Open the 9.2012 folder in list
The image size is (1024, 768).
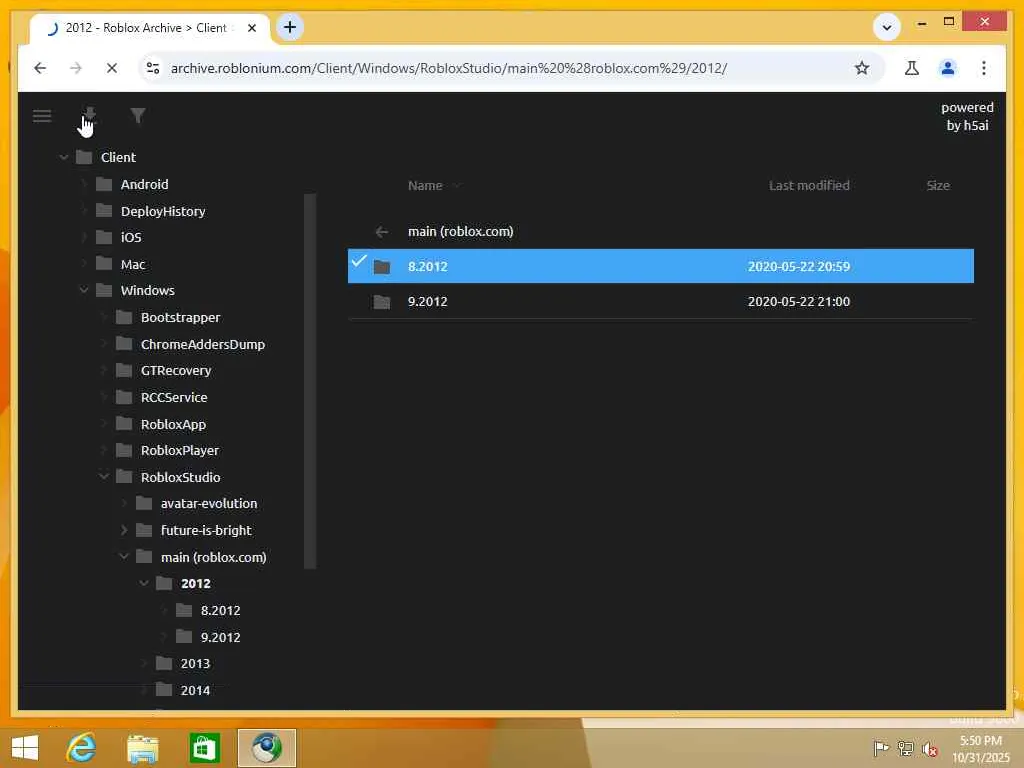(x=428, y=302)
